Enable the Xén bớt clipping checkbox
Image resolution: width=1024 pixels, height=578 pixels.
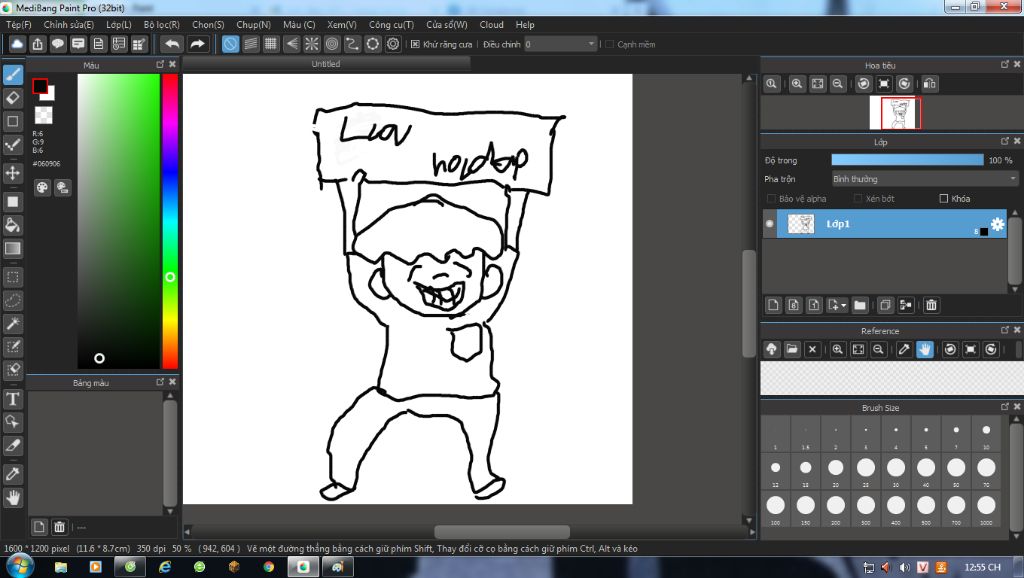click(x=858, y=199)
